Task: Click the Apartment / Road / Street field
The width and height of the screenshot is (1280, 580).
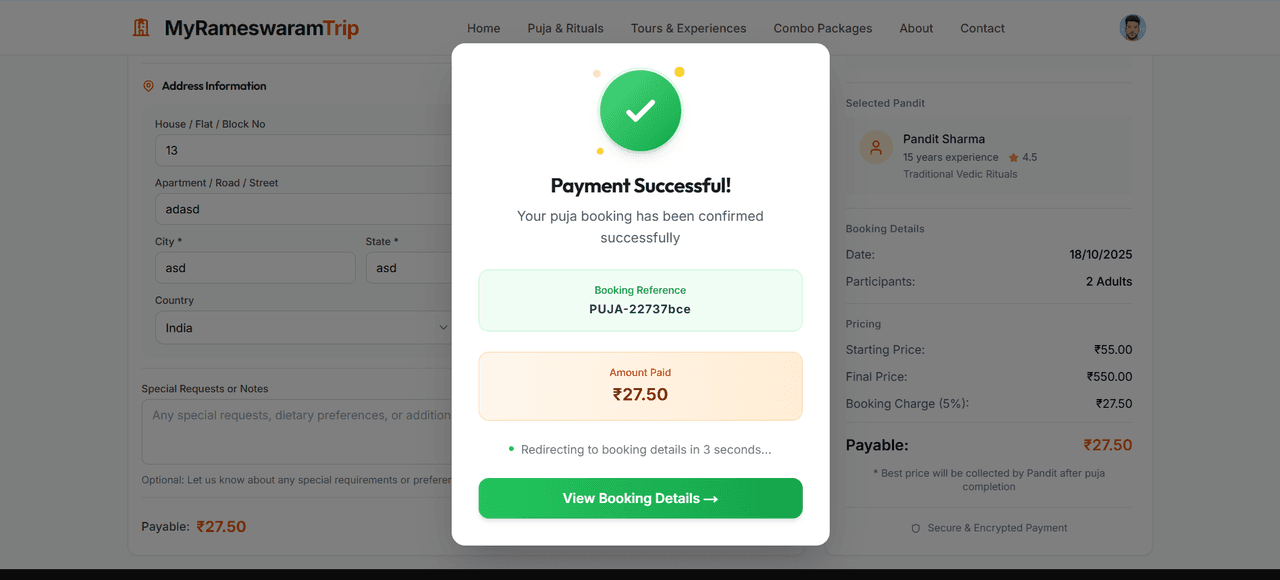Action: click(x=304, y=209)
